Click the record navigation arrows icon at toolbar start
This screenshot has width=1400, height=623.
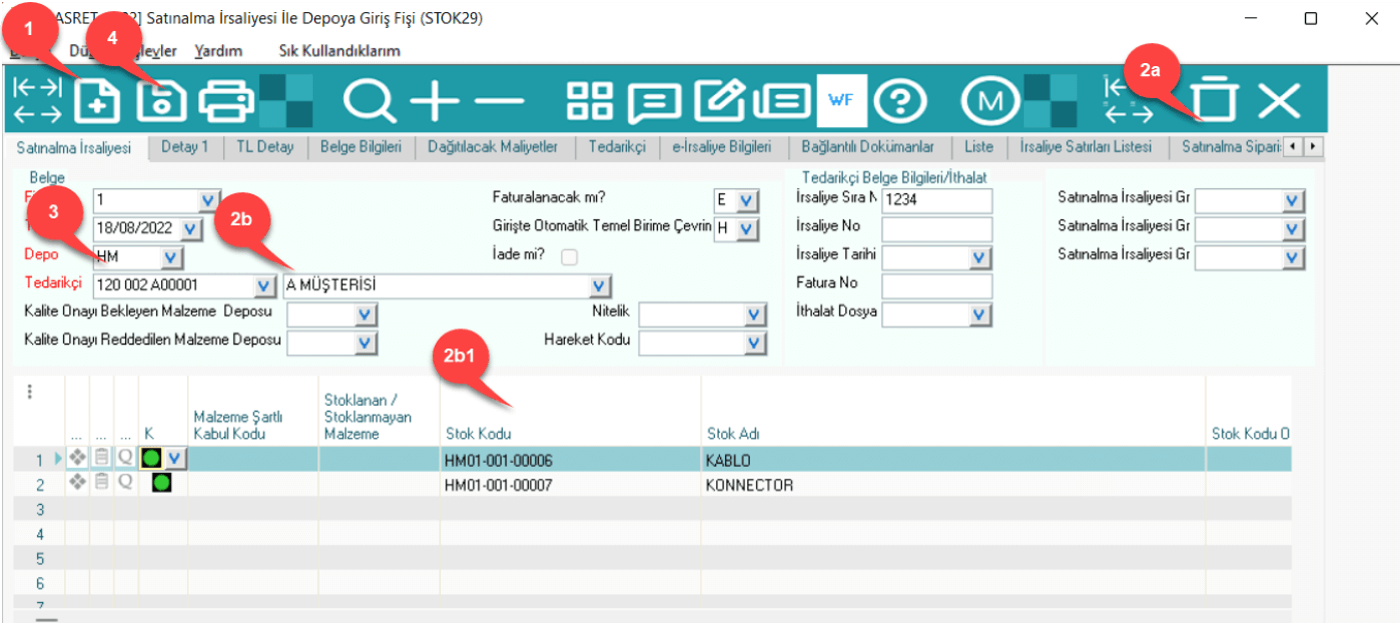click(37, 101)
